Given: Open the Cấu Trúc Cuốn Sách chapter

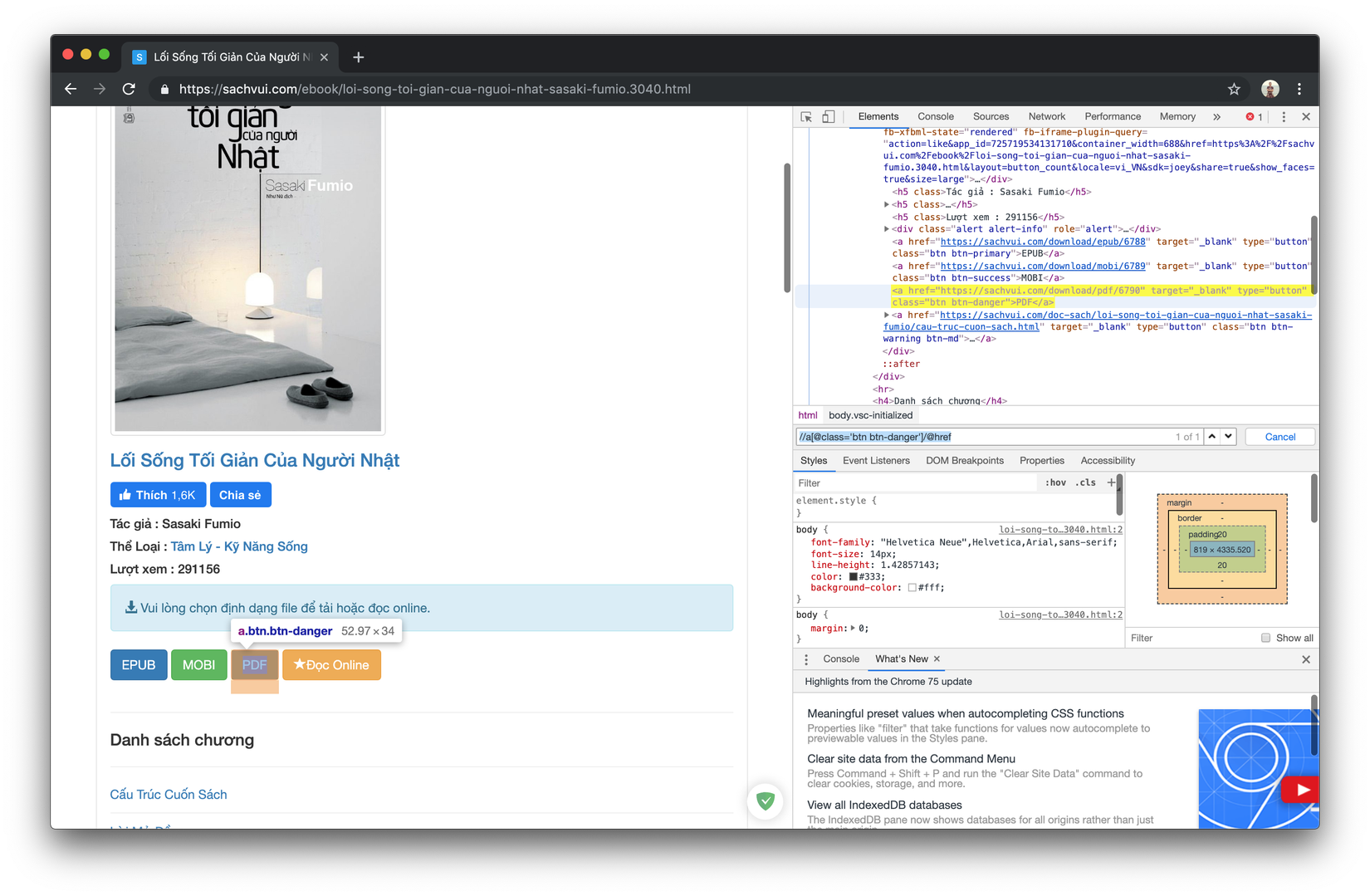Looking at the screenshot, I should pyautogui.click(x=169, y=795).
